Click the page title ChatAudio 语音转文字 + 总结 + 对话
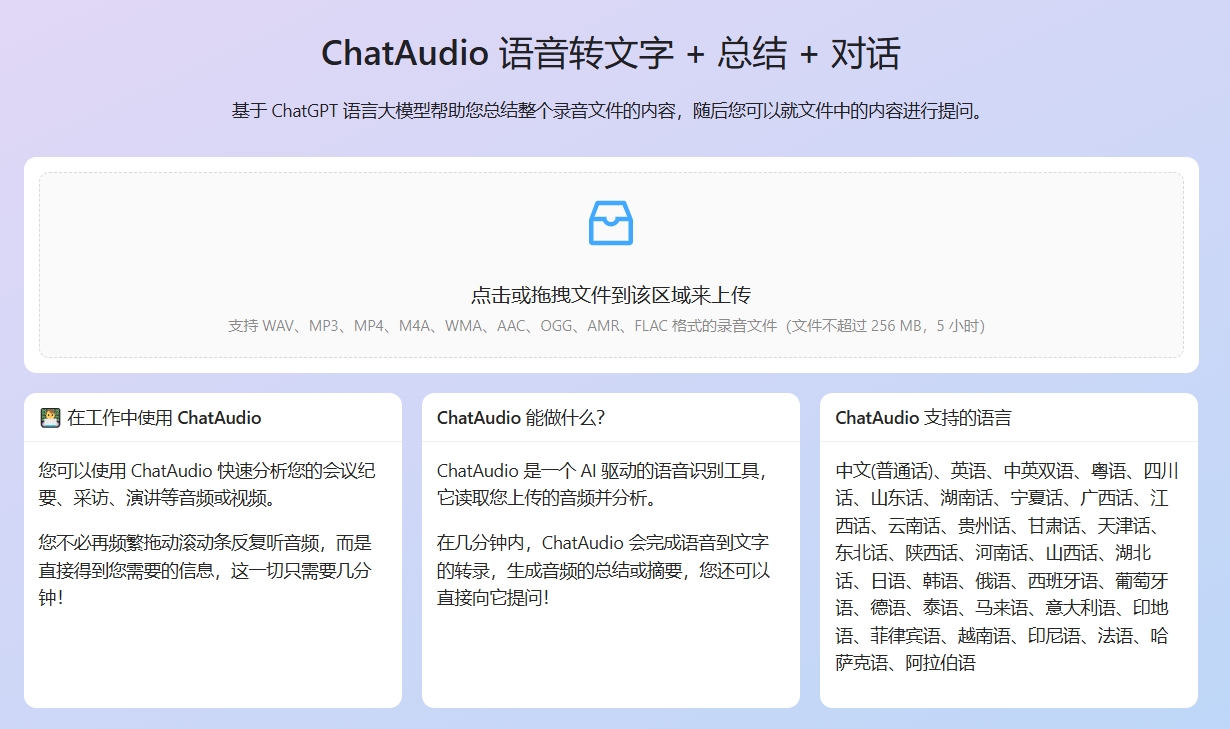Image resolution: width=1230 pixels, height=729 pixels. click(x=611, y=53)
